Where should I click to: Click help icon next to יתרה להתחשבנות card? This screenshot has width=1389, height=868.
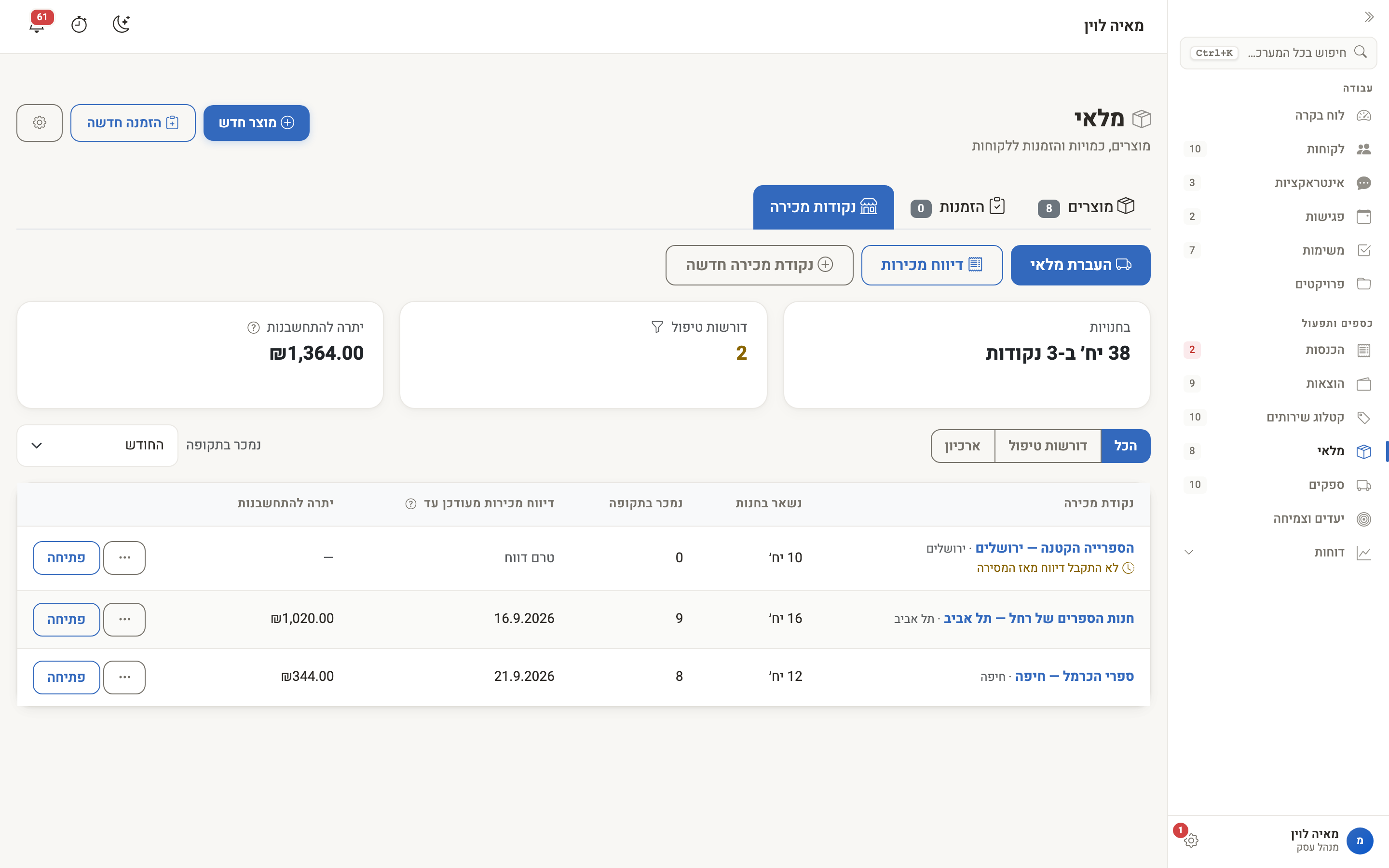(x=253, y=327)
